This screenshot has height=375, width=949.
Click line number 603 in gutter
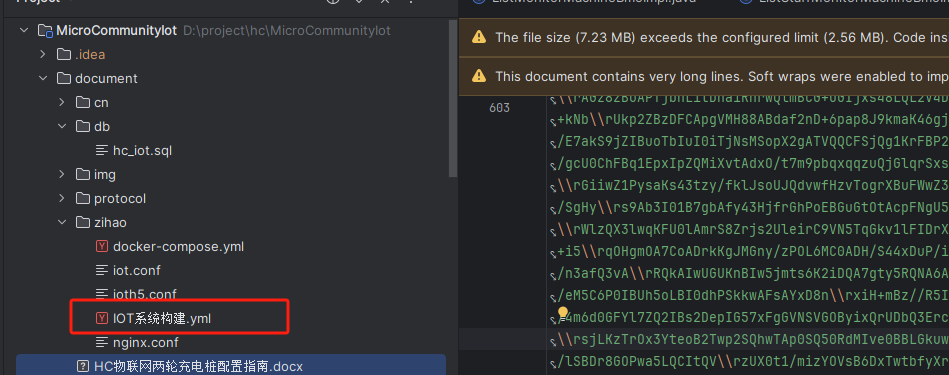point(499,108)
